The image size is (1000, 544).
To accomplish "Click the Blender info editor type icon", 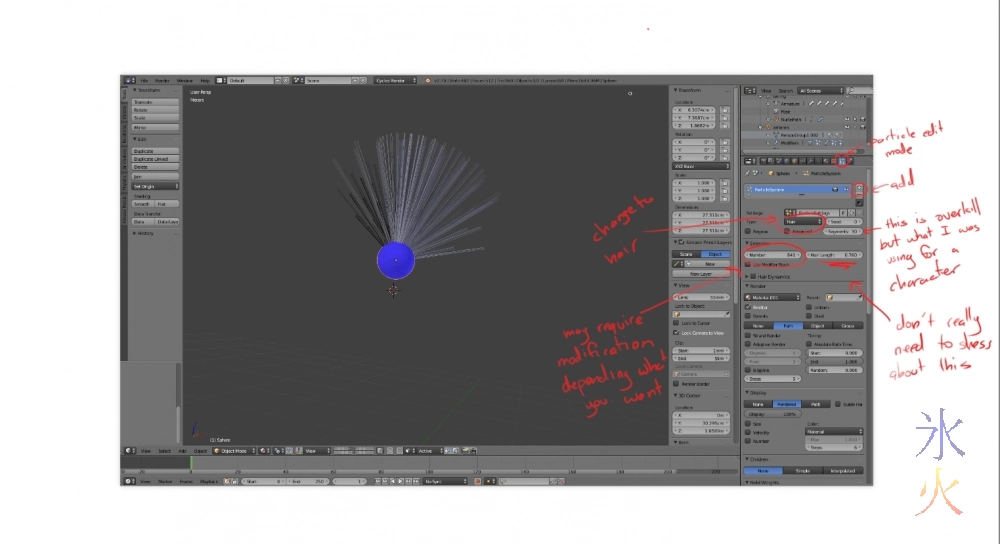I will (x=127, y=80).
